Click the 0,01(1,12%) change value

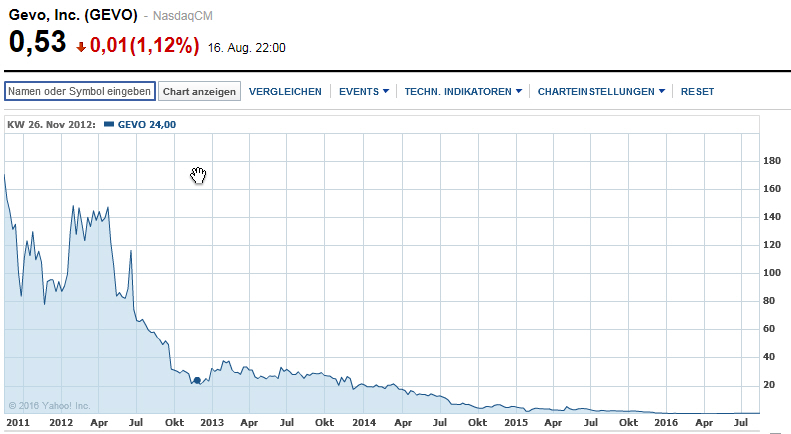click(145, 45)
